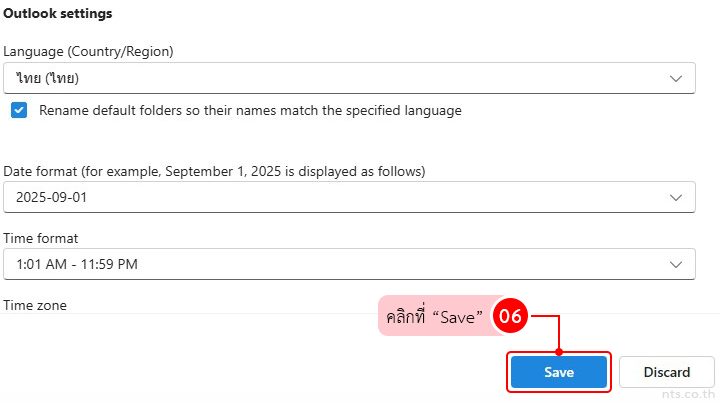Click the chevron on the Language dropdown
The width and height of the screenshot is (720, 402).
coord(676,77)
